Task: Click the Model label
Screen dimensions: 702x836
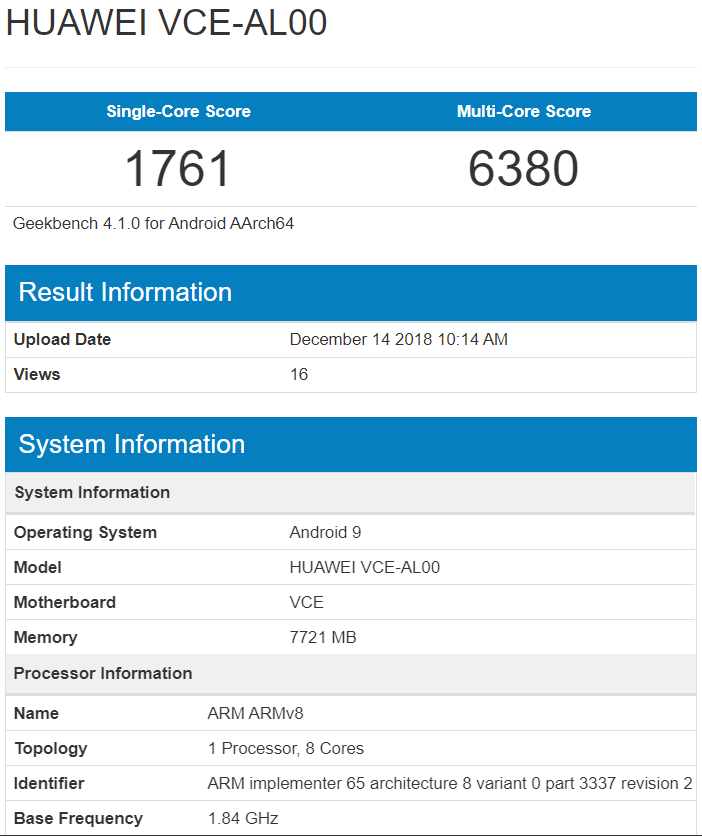Action: point(38,567)
